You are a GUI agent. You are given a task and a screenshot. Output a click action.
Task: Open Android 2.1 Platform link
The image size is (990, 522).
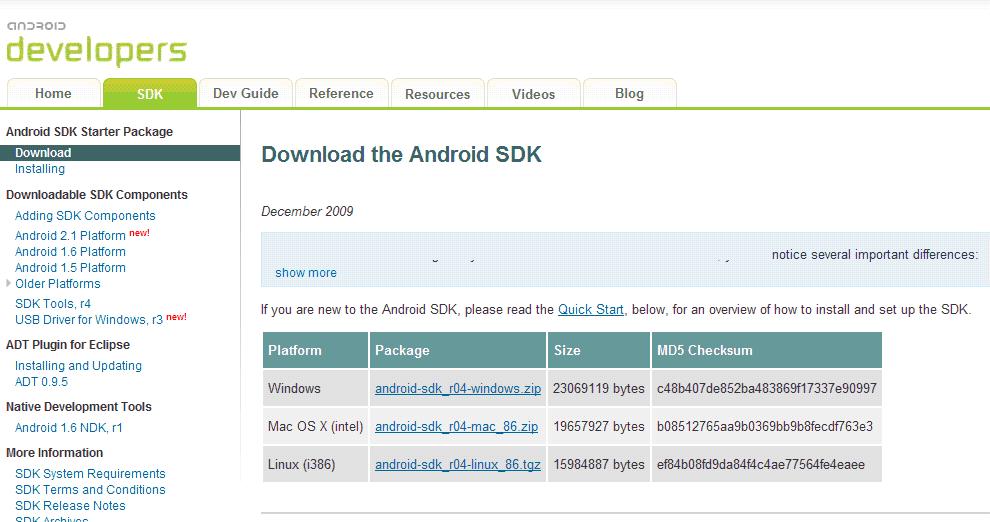70,235
